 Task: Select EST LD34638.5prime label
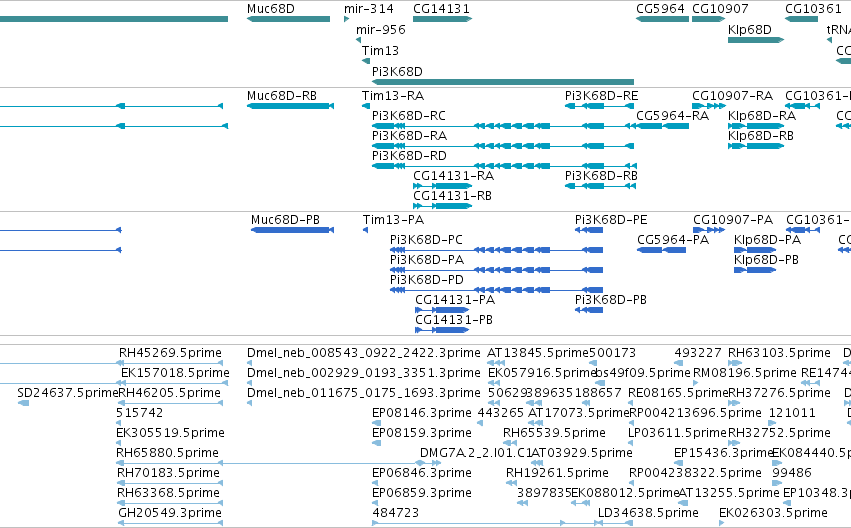click(648, 514)
